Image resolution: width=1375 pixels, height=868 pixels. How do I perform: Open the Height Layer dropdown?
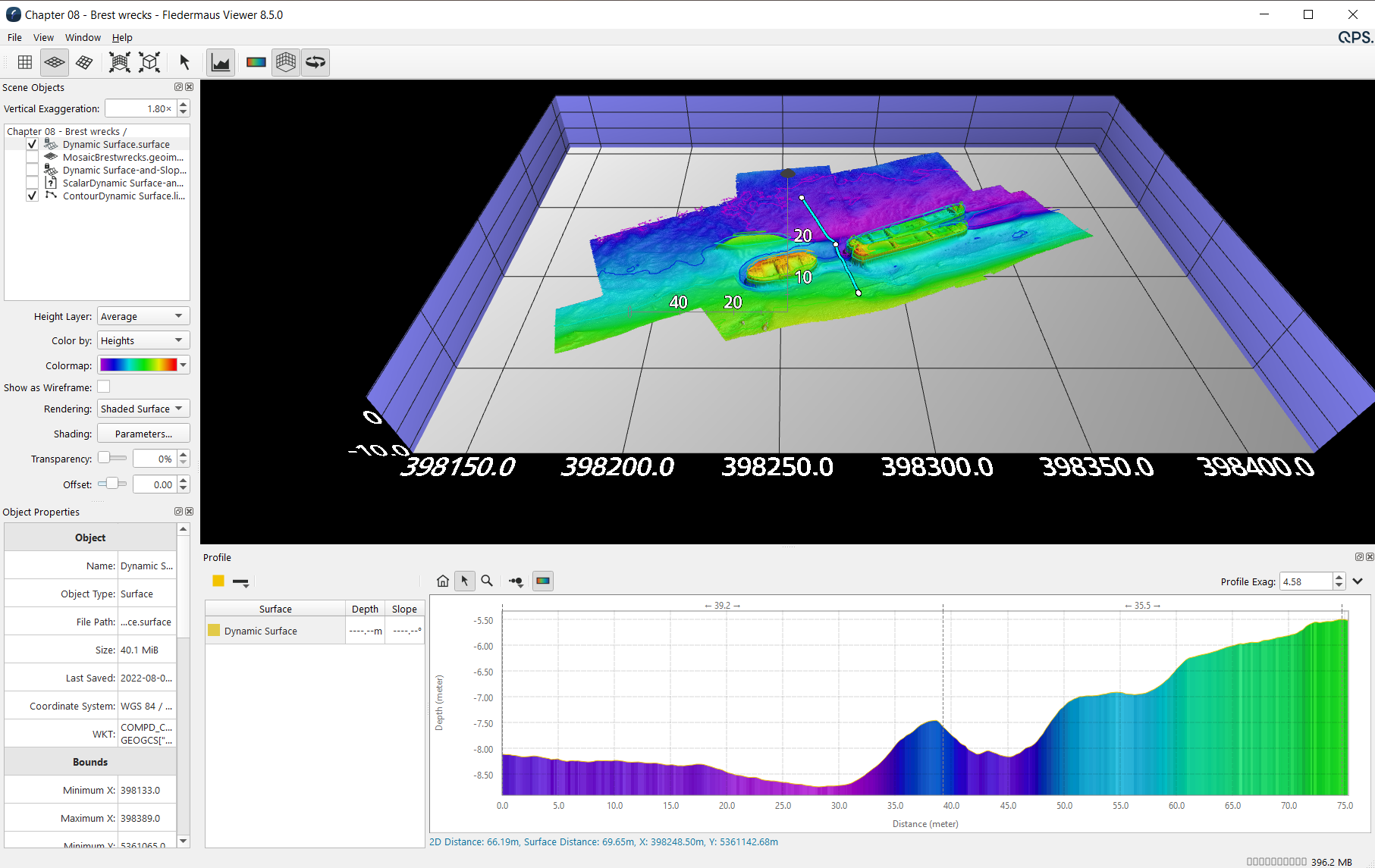point(143,316)
